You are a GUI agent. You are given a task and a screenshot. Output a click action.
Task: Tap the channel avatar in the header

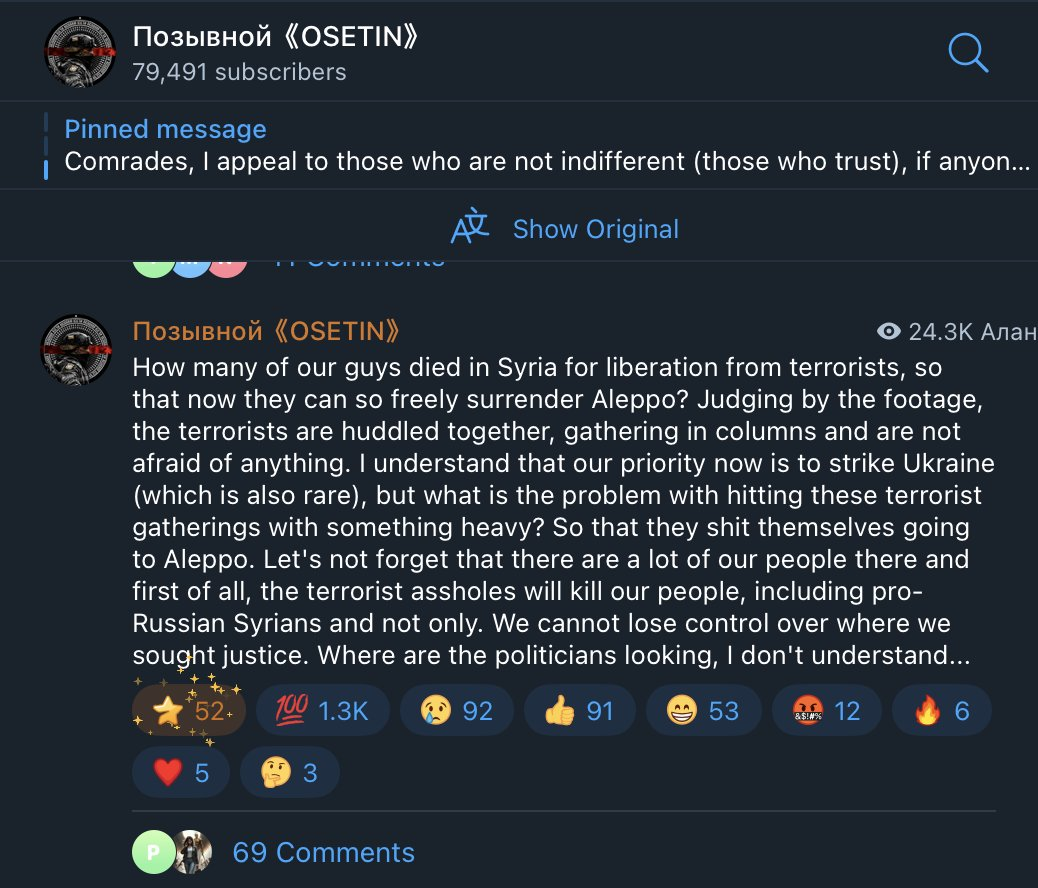click(79, 52)
